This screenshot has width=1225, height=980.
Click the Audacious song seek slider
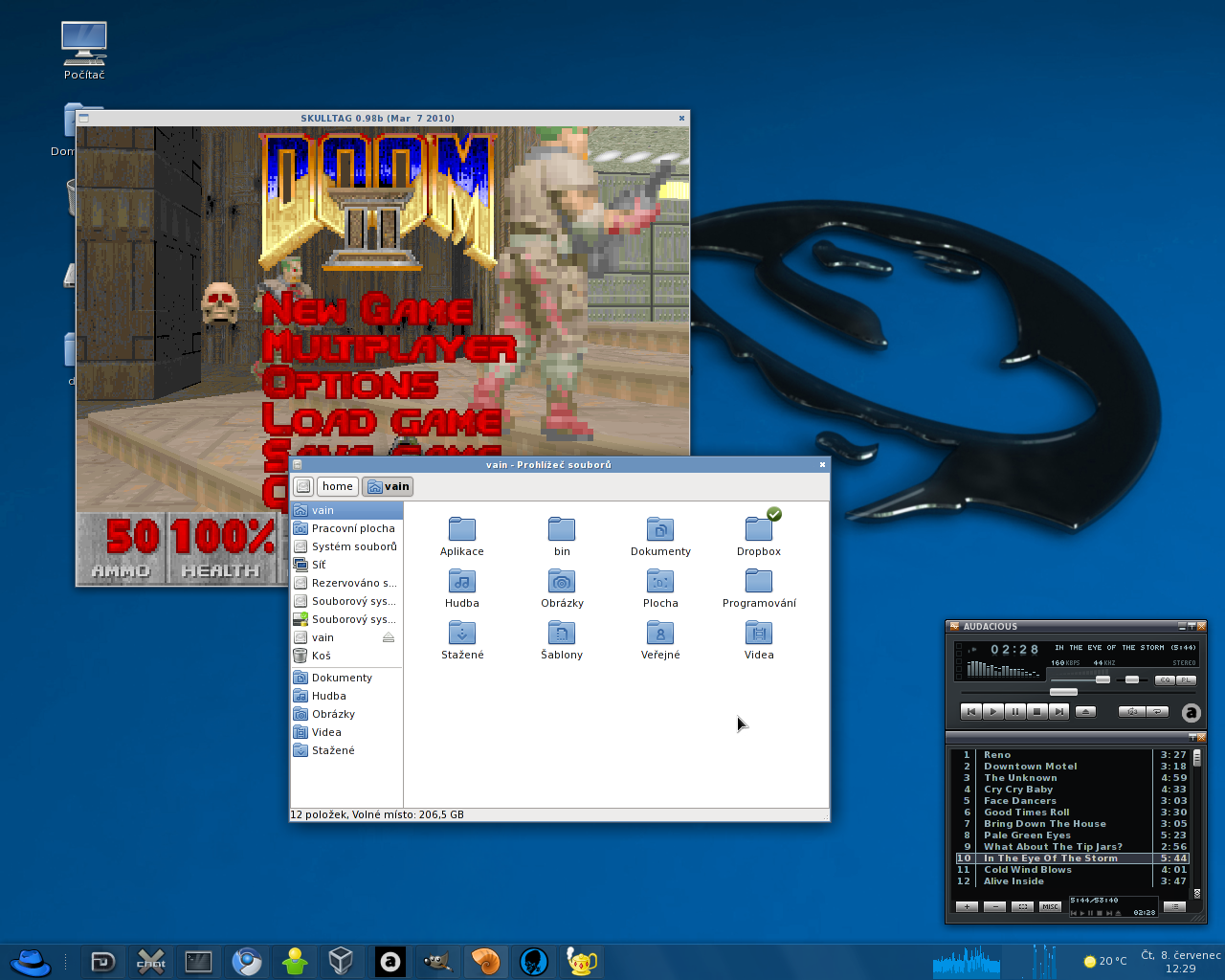click(1063, 692)
